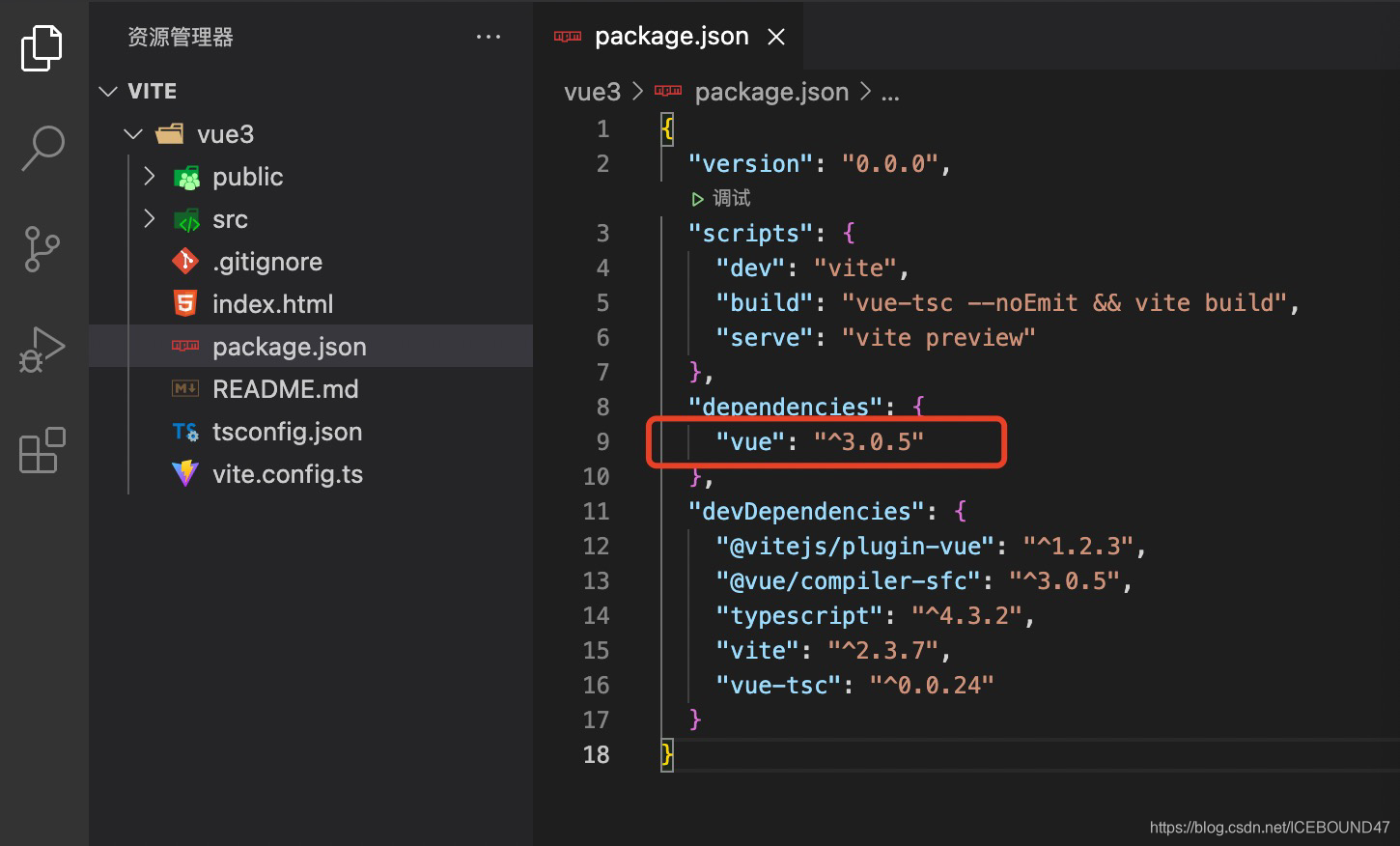1400x846 pixels.
Task: Click the "scripts" key on line 3
Action: [751, 233]
